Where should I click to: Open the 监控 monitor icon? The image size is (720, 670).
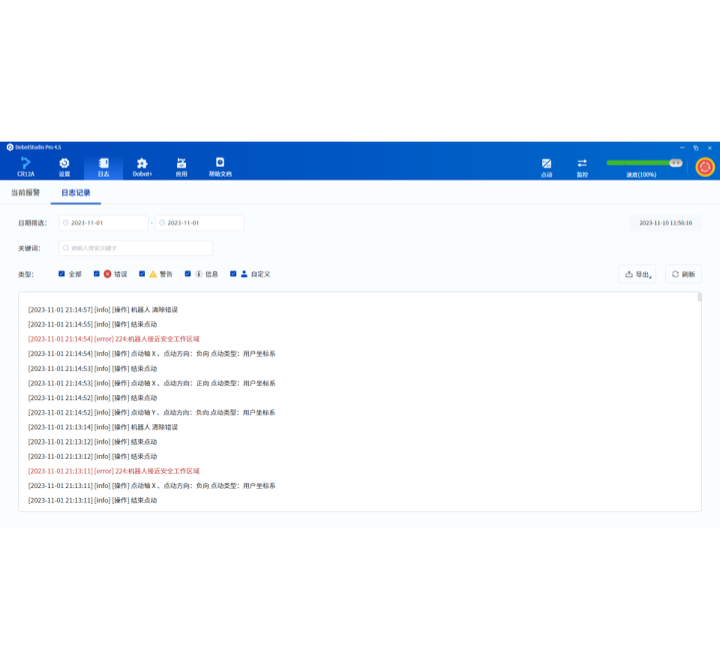582,166
